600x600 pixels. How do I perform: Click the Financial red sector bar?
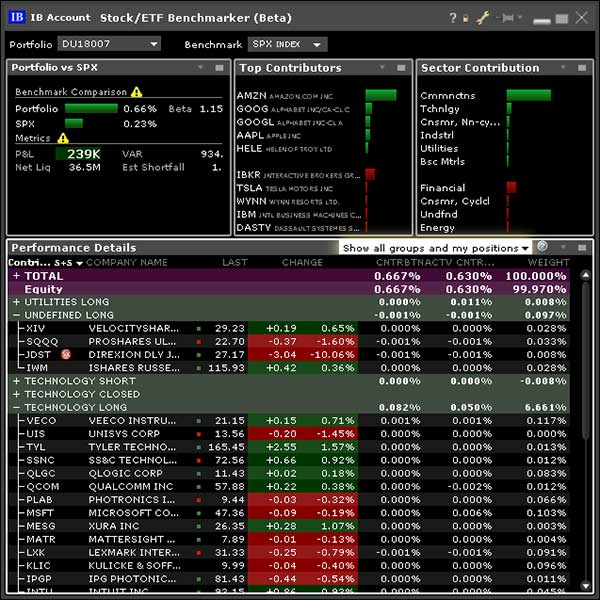[511, 187]
